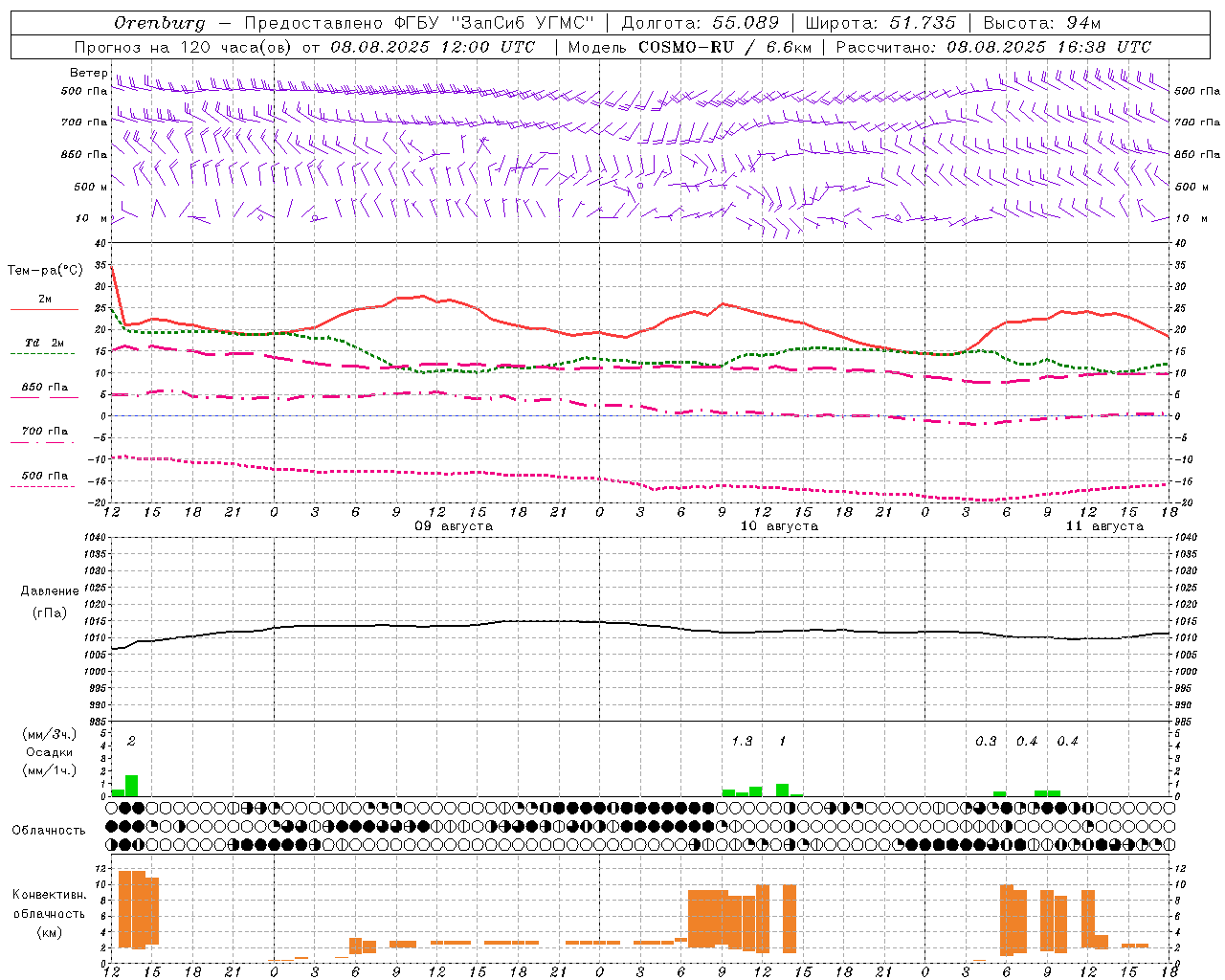The width and height of the screenshot is (1225, 980).
Task: Click the 'Облачность' cloud cover heading
Action: [x=49, y=831]
